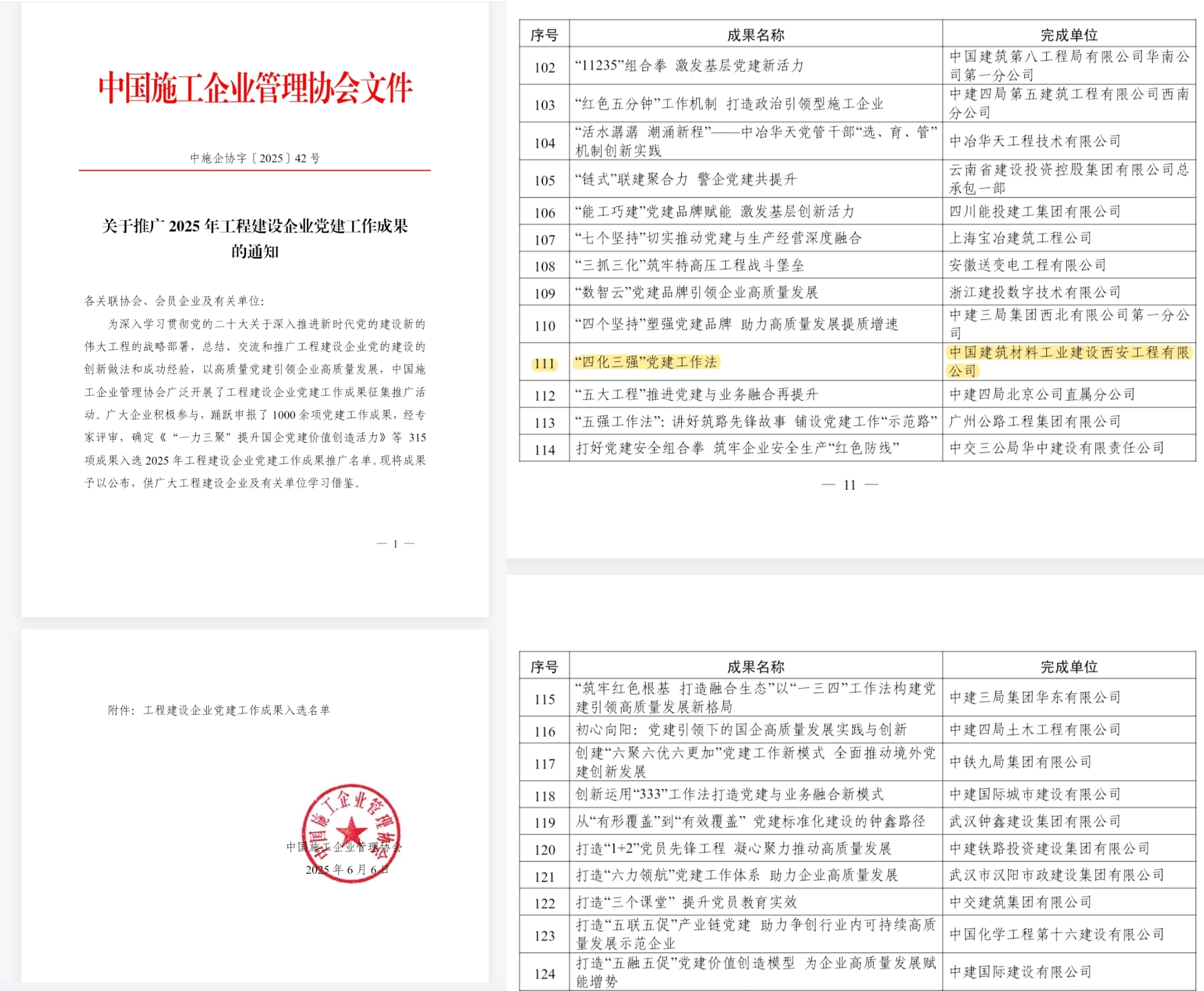
Task: Select highlighted row number 111
Action: (x=544, y=363)
